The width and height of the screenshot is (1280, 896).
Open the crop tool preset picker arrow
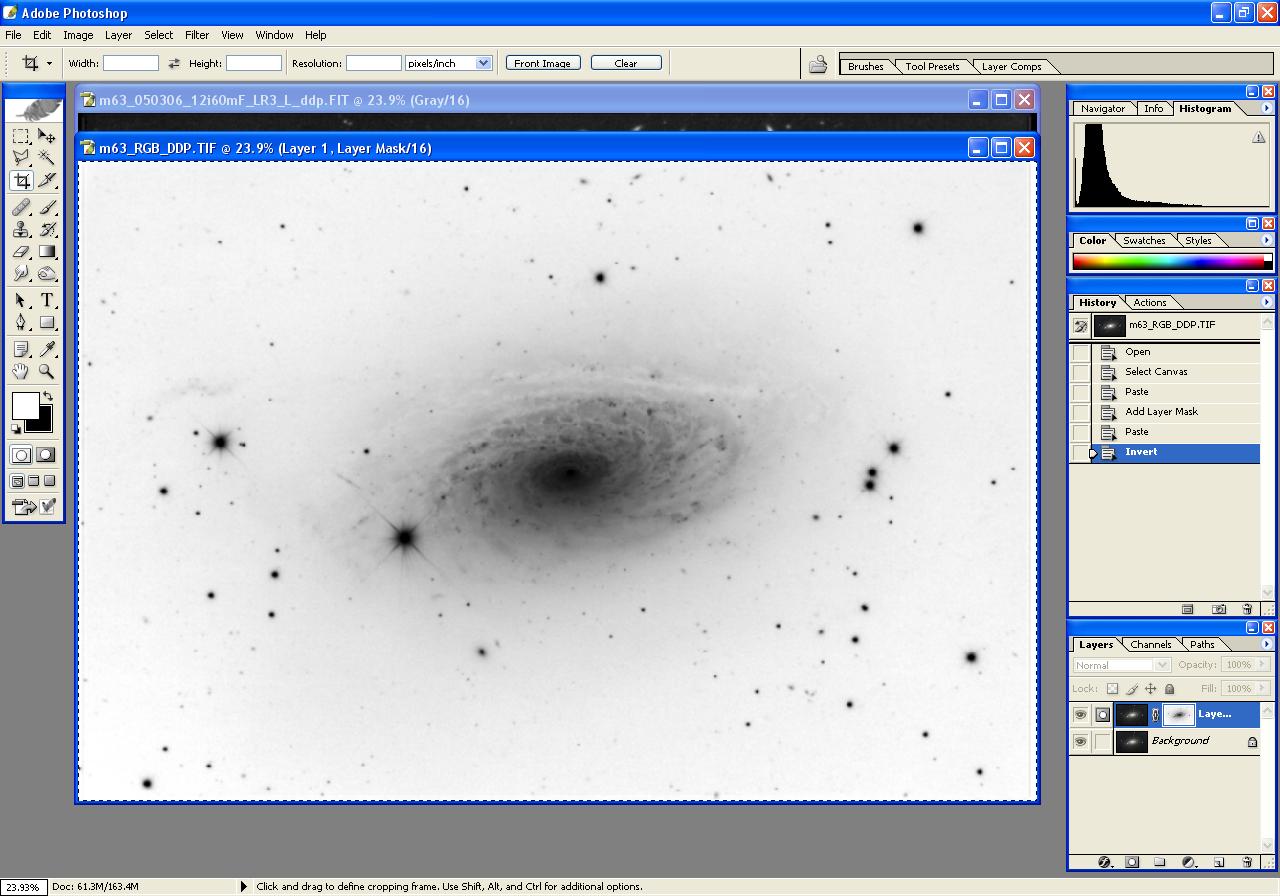coord(48,64)
